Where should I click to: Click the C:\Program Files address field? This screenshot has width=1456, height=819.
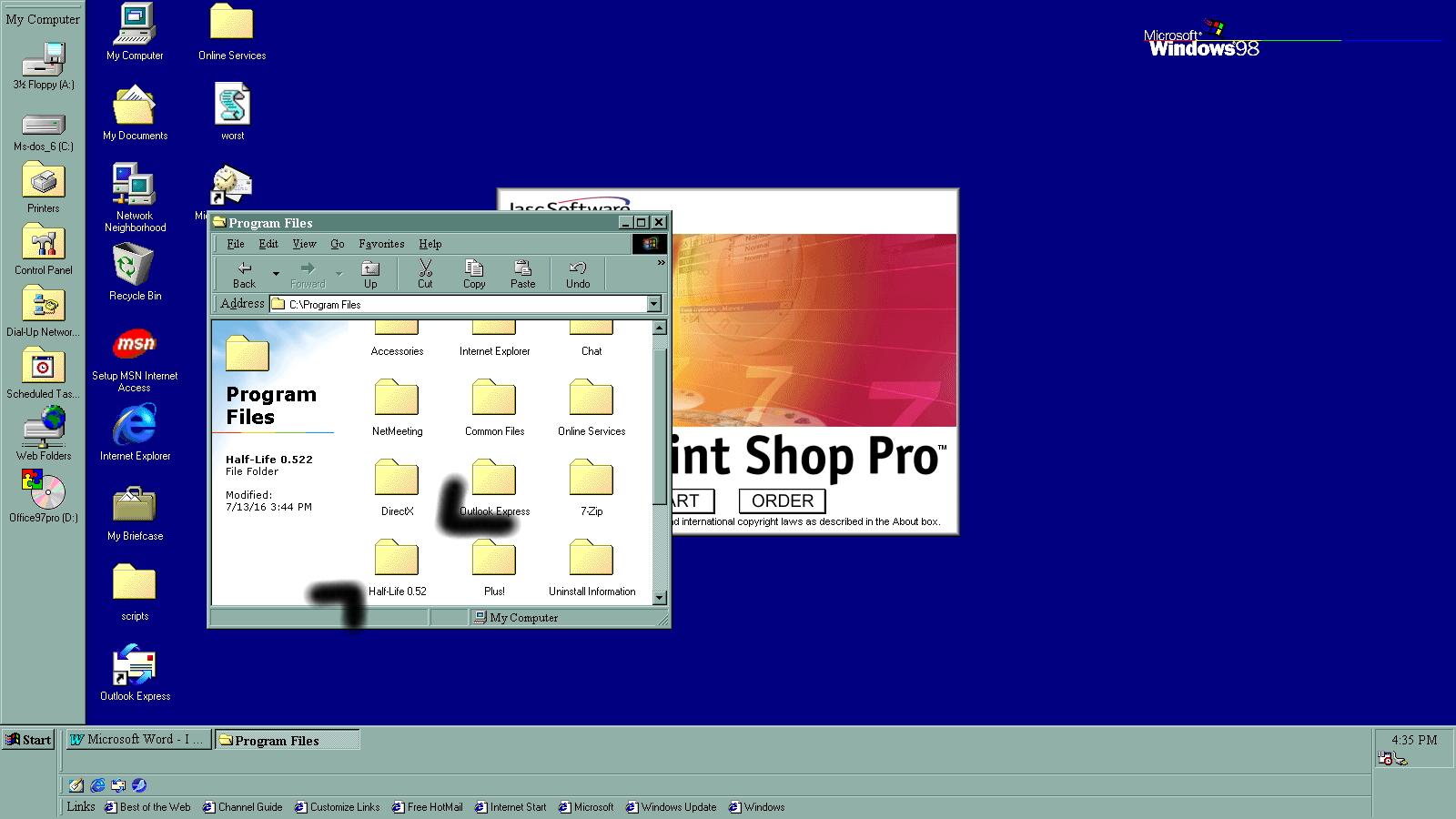[459, 304]
